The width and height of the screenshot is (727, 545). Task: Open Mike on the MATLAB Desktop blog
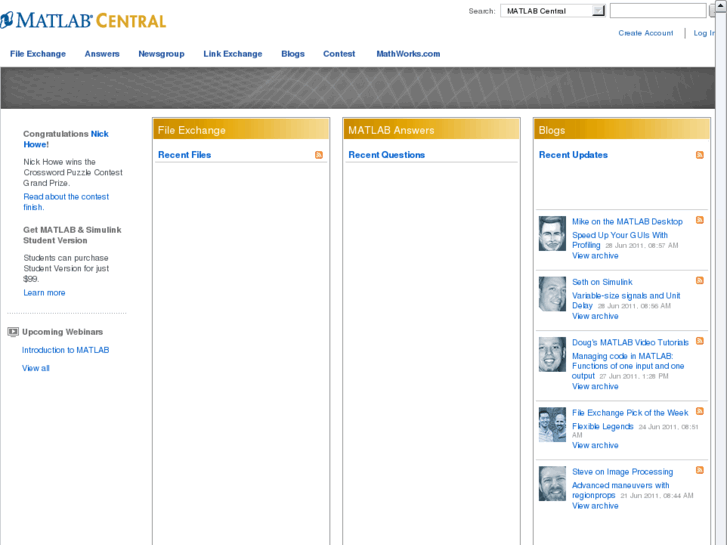pyautogui.click(x=627, y=222)
